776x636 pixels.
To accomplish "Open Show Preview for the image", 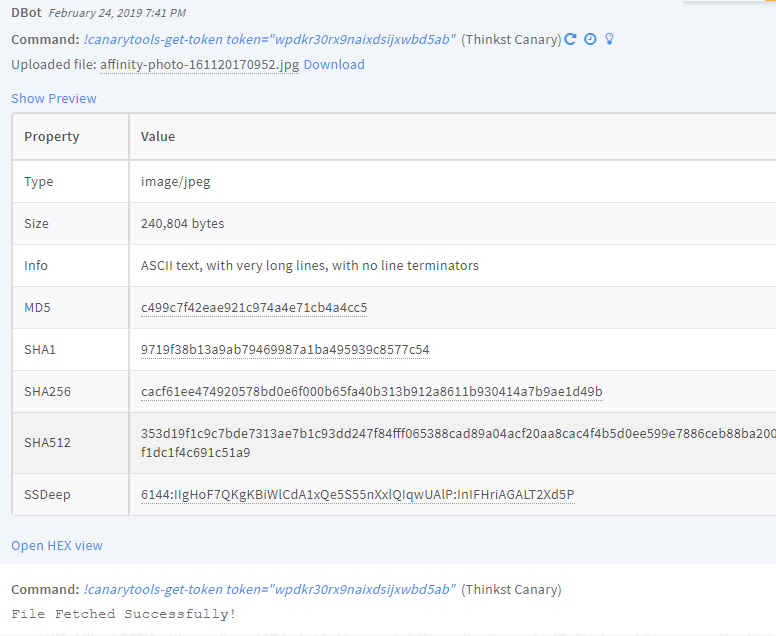I will [x=54, y=98].
